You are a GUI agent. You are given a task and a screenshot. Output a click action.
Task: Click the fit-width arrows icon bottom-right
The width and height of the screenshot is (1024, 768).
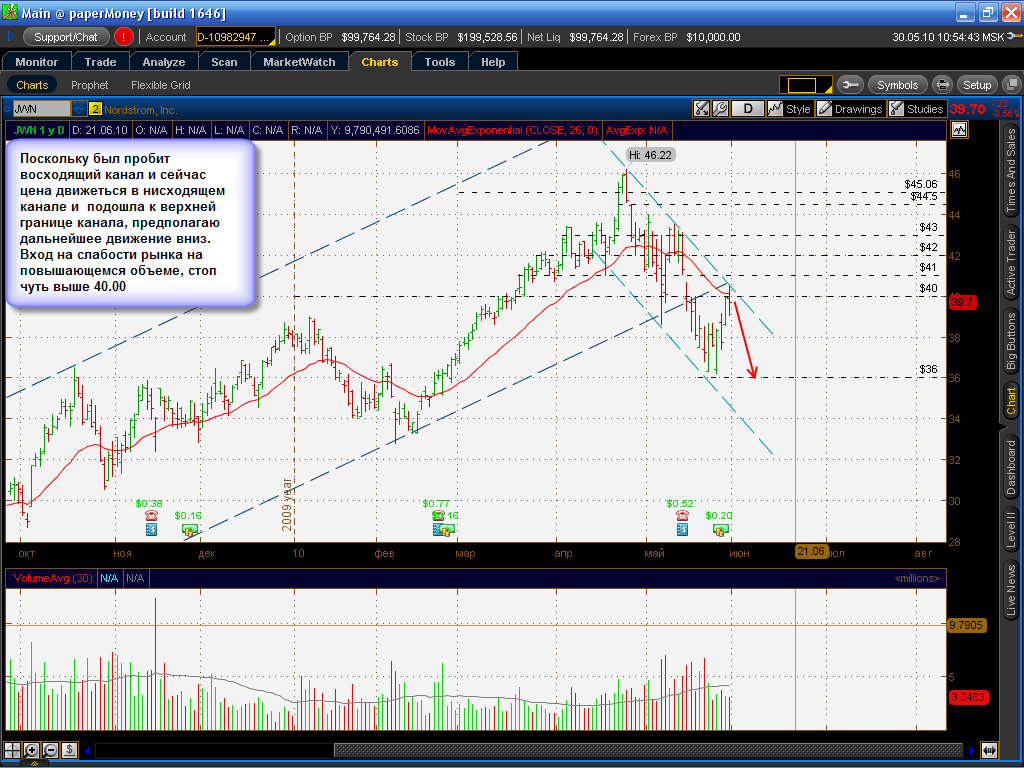990,750
